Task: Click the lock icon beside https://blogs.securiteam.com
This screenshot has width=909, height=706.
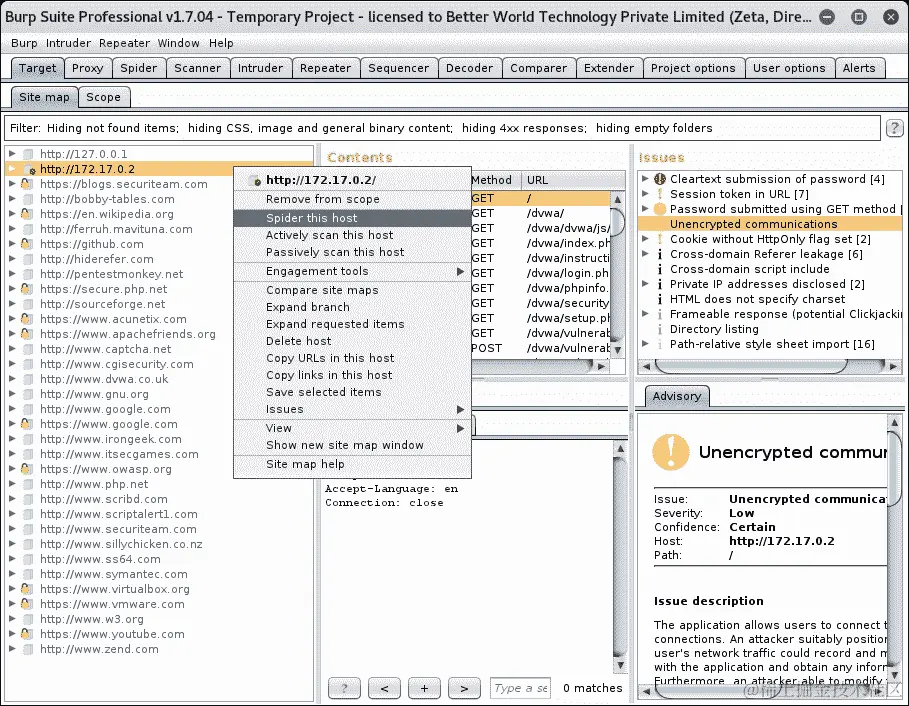Action: coord(27,184)
